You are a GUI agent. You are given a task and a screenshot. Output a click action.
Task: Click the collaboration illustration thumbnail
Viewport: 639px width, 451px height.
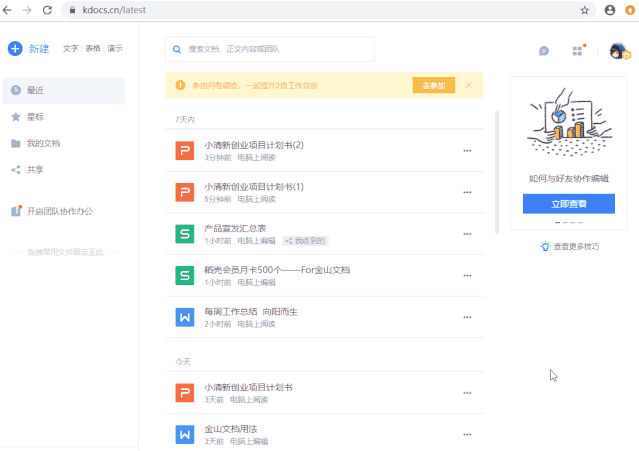[x=569, y=122]
